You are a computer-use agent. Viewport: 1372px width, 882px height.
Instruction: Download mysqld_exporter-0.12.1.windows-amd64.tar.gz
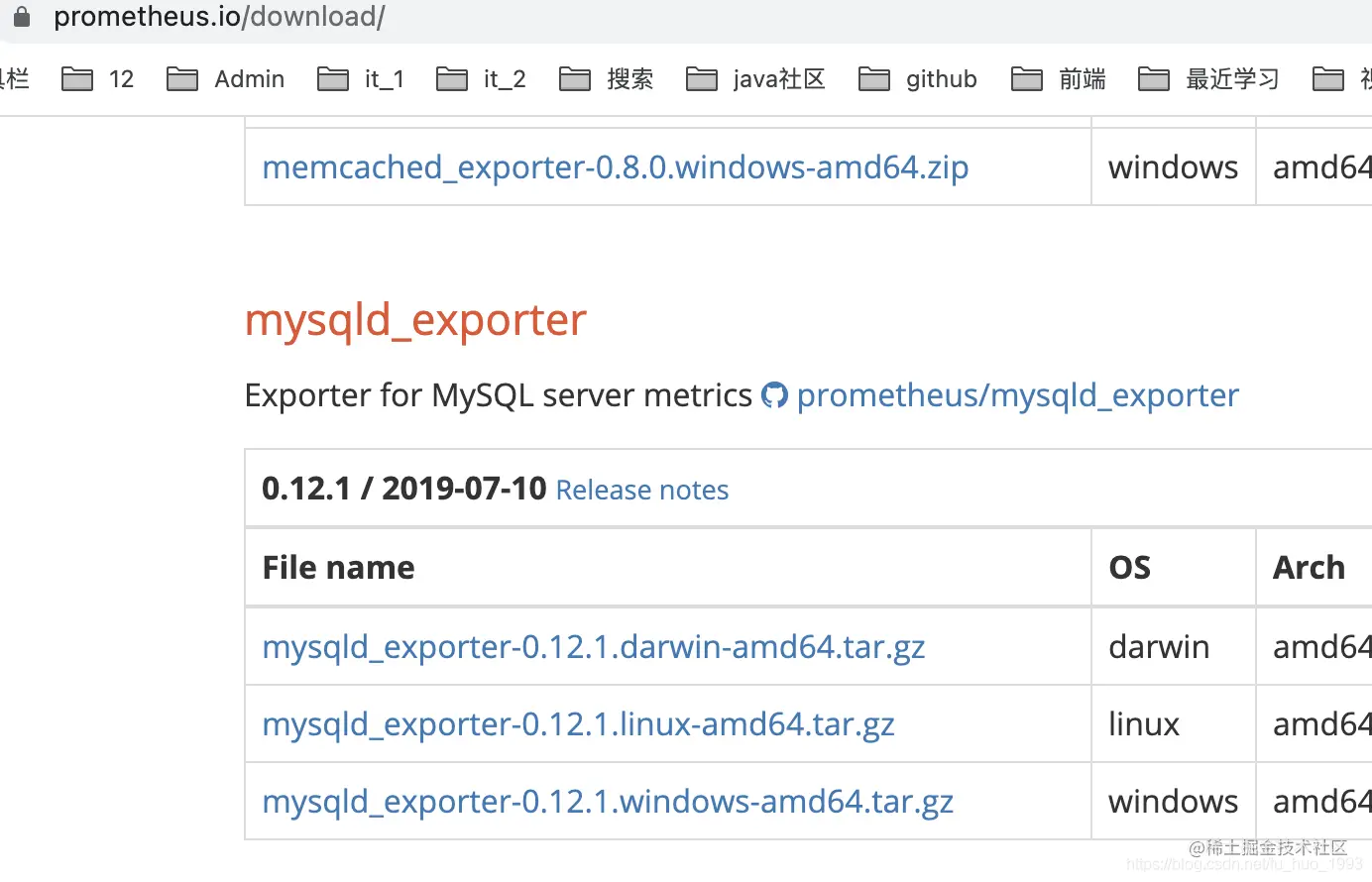point(607,801)
